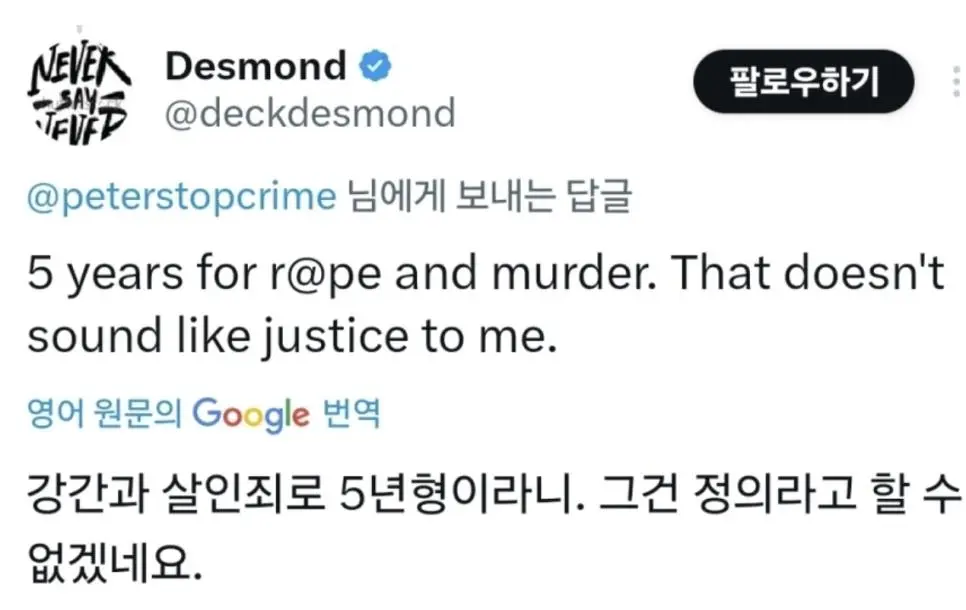Click the 번역 translation label

pos(351,412)
